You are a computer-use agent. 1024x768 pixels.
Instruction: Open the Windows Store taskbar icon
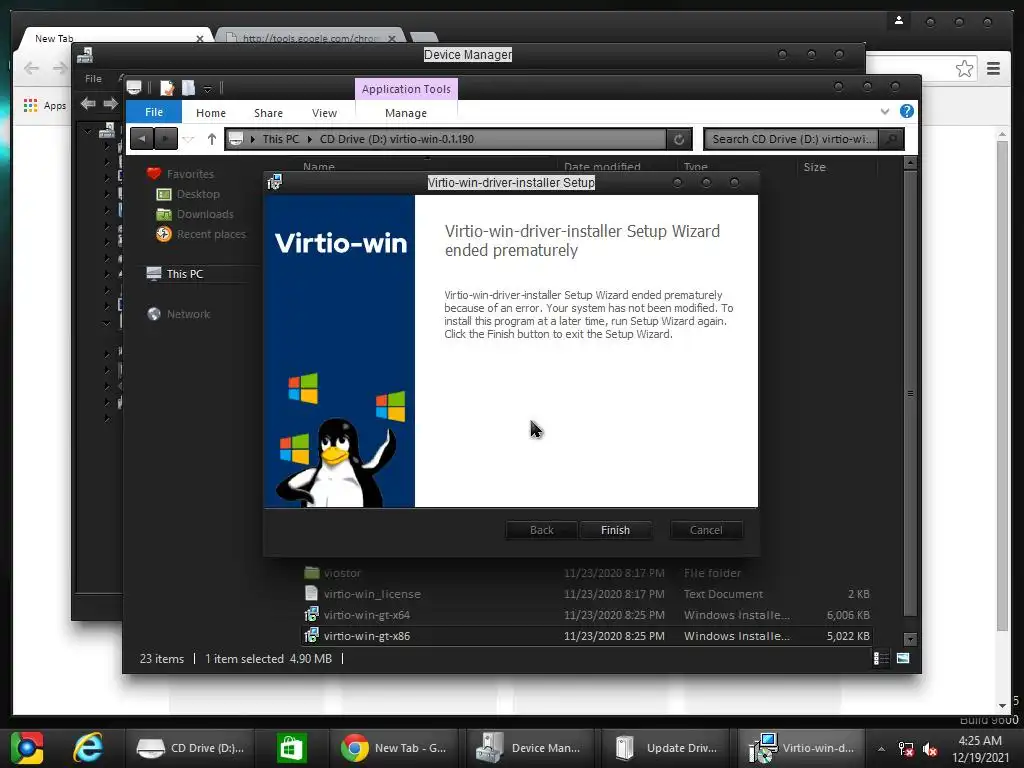(x=291, y=748)
